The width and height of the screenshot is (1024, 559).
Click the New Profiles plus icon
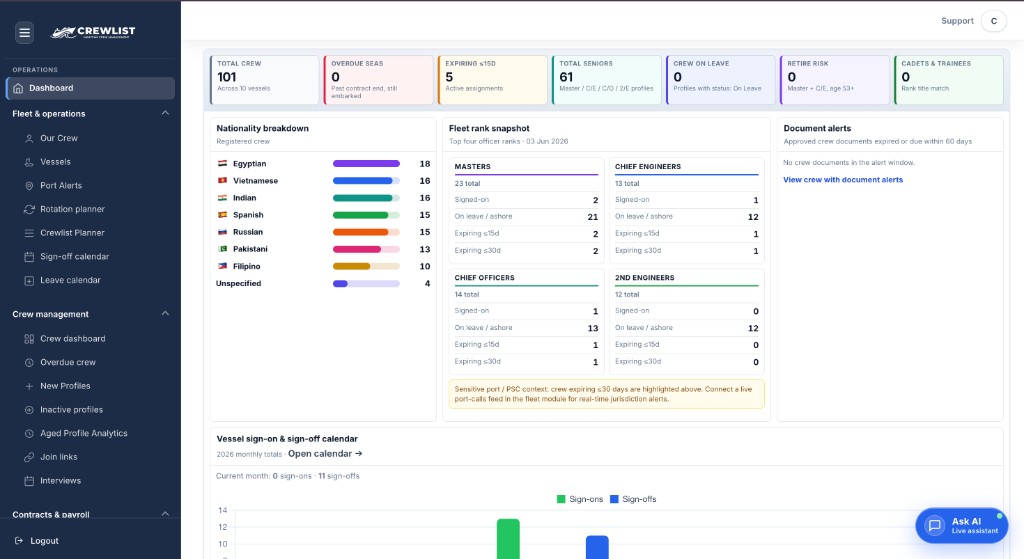click(29, 386)
